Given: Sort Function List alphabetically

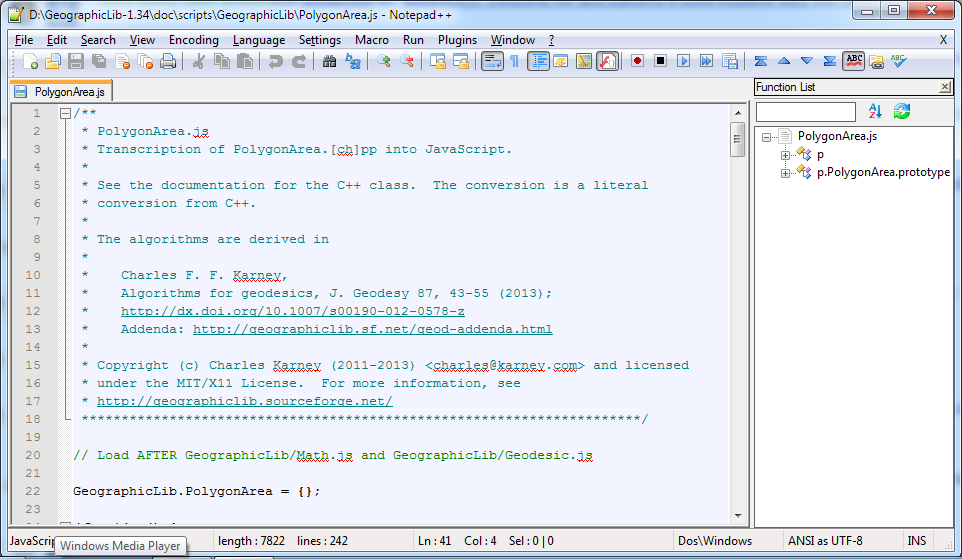Looking at the screenshot, I should (x=875, y=111).
